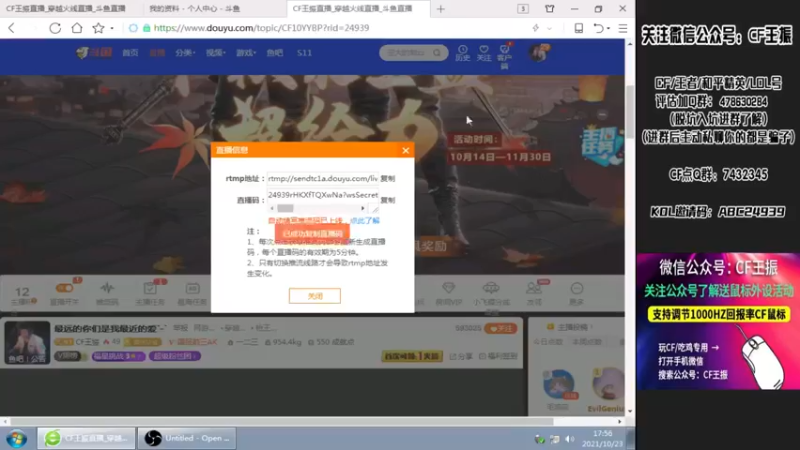
Task: Switch to Untitled - Open taskbar window
Action: pyautogui.click(x=187, y=438)
